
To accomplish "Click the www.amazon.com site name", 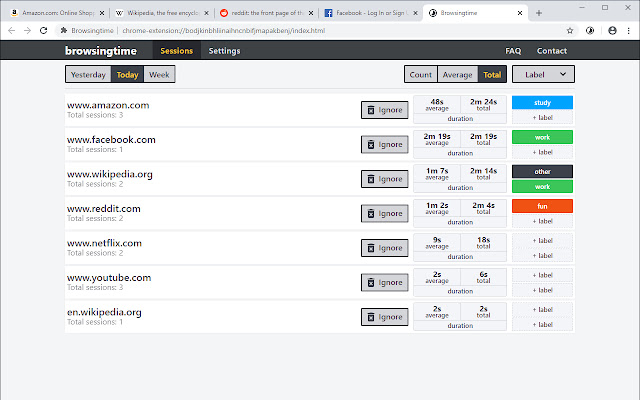I will tap(108, 105).
